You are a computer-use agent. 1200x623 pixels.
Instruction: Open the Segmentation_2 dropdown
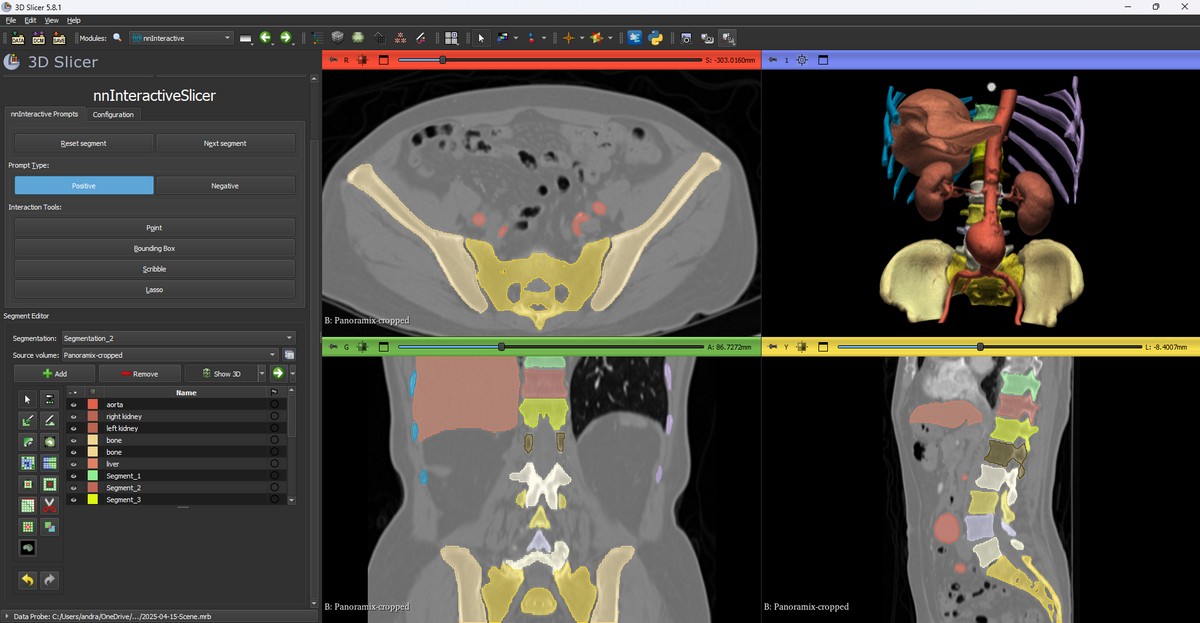[178, 338]
